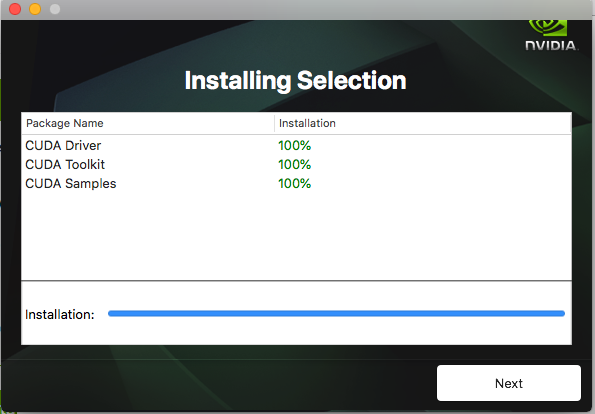Click the 100% status for CUDA Toolkit
The height and width of the screenshot is (414, 595).
pos(294,164)
